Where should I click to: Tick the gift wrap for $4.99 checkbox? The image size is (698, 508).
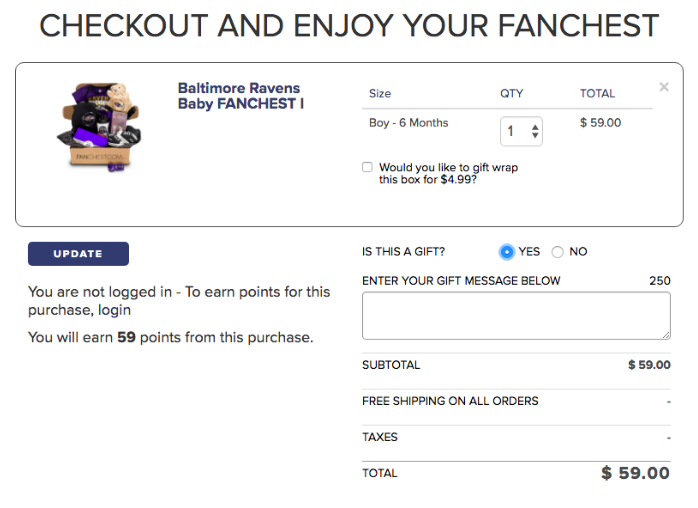click(x=367, y=167)
